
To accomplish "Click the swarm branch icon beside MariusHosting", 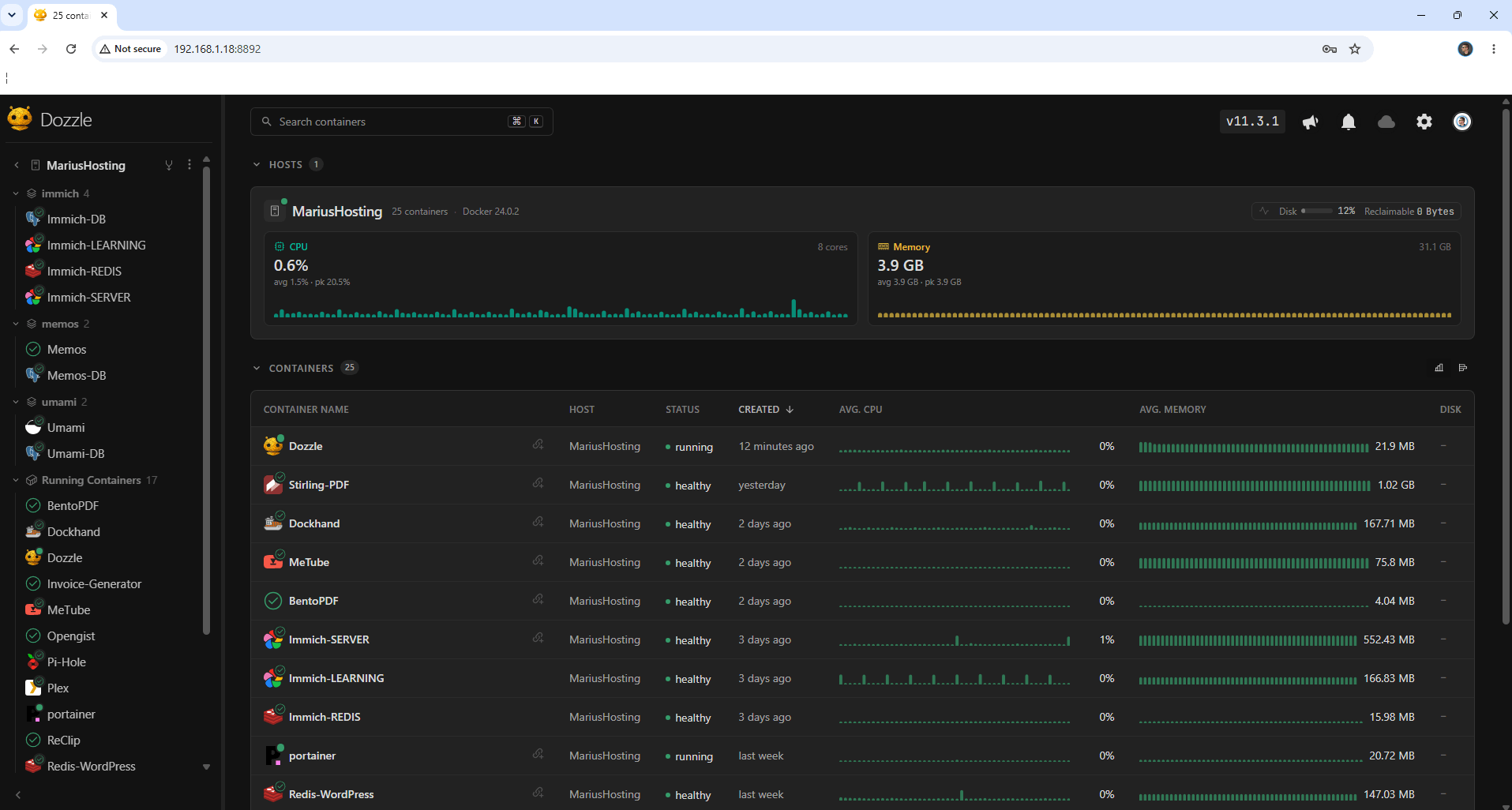I will pos(168,165).
